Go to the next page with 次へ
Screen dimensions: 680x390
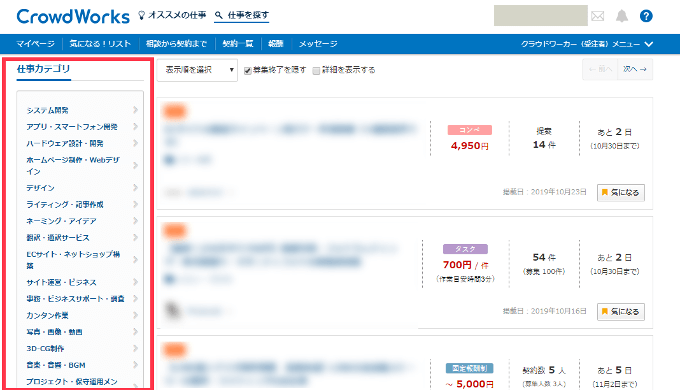pyautogui.click(x=635, y=69)
